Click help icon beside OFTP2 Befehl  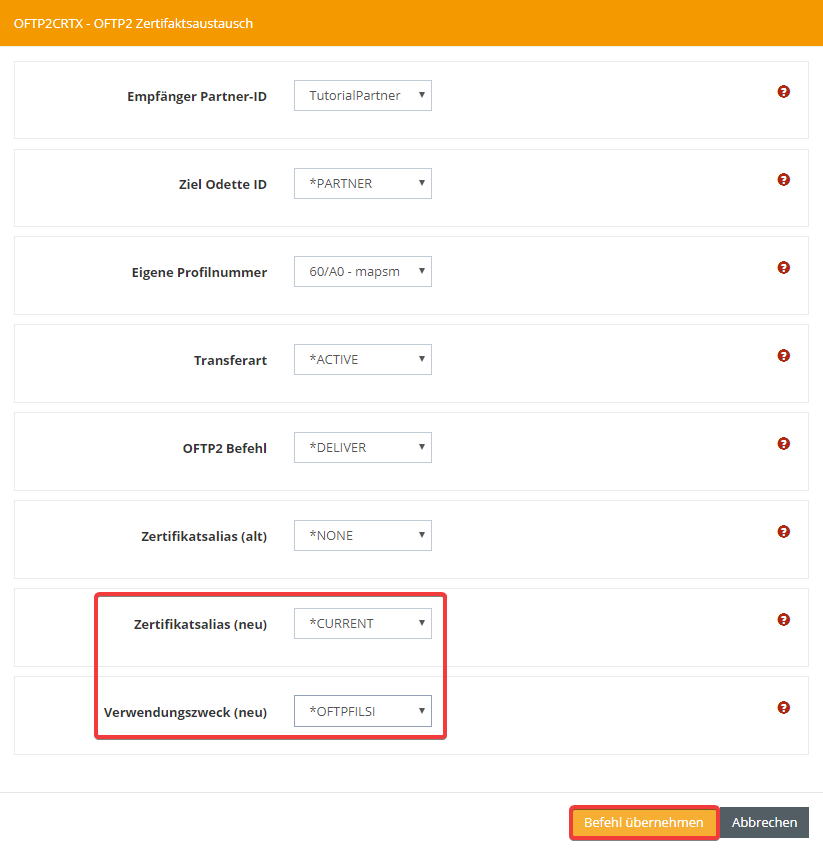point(784,444)
